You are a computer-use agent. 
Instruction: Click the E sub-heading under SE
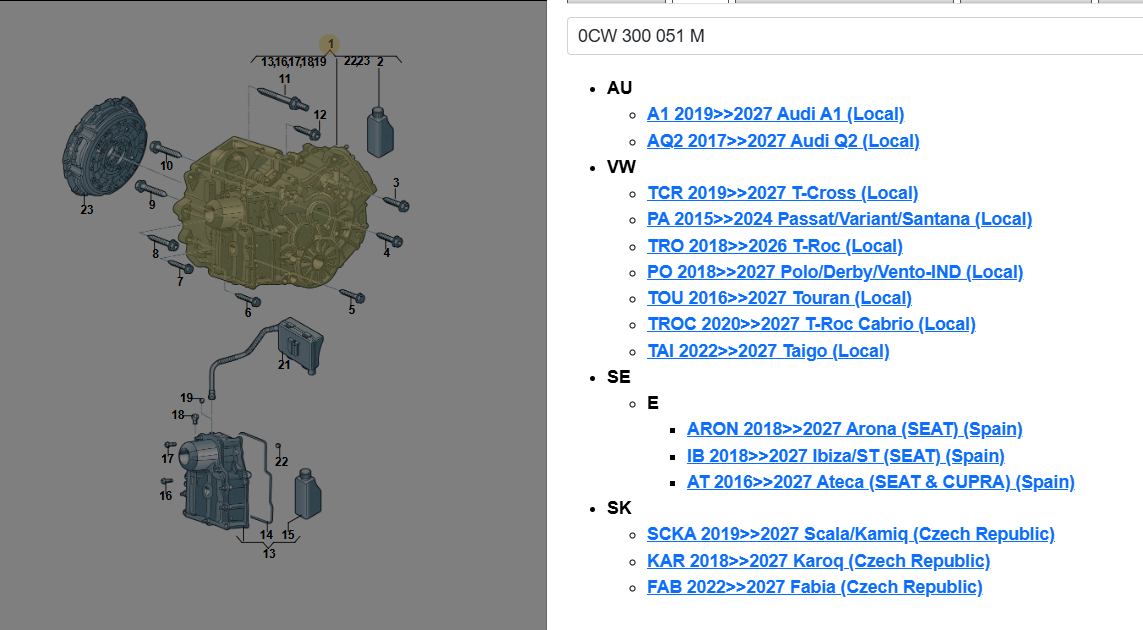(x=653, y=403)
